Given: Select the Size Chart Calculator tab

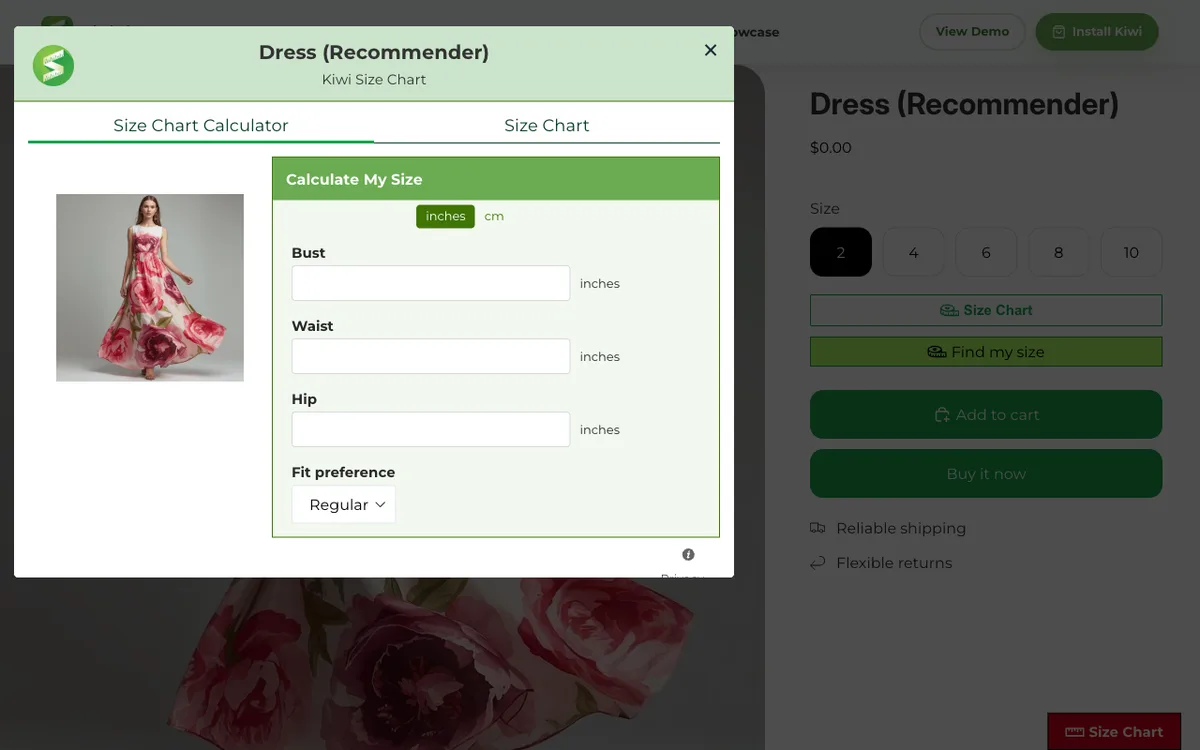Looking at the screenshot, I should pyautogui.click(x=200, y=125).
